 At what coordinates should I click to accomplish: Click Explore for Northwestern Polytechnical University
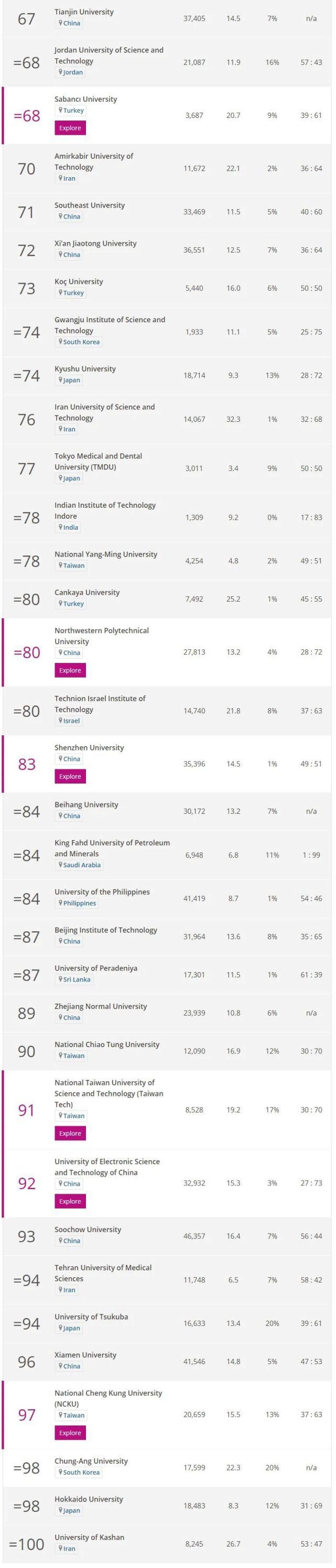70,670
